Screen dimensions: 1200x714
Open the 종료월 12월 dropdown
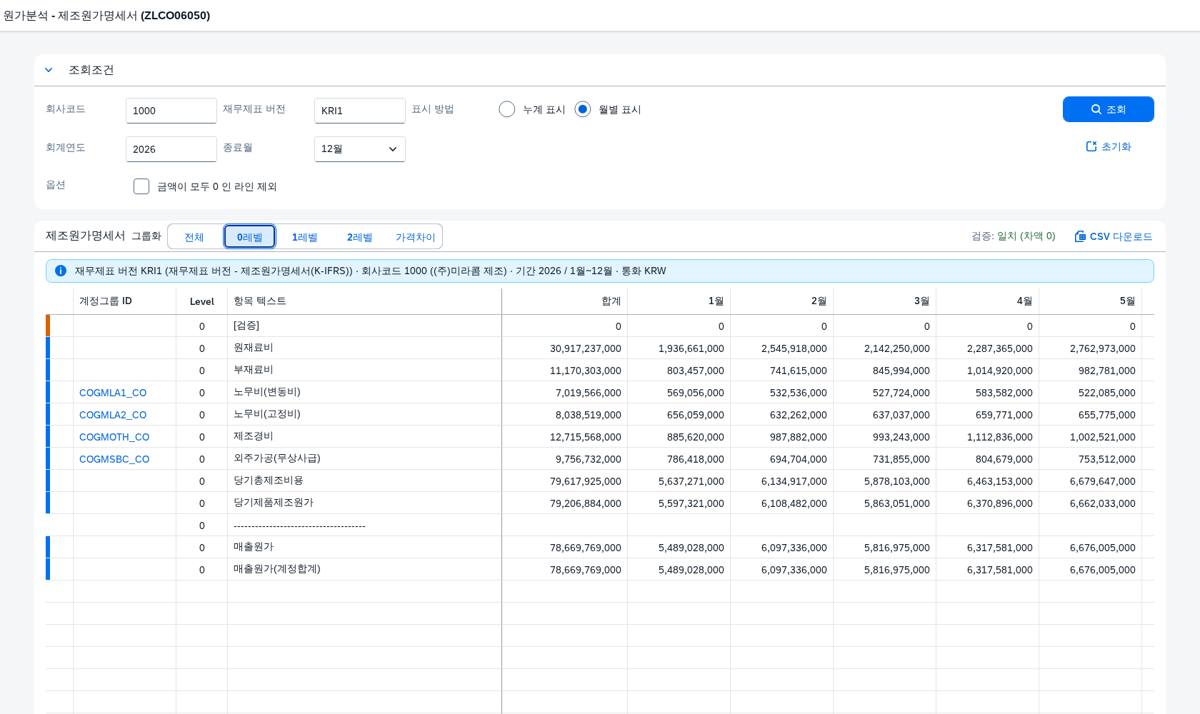click(360, 149)
